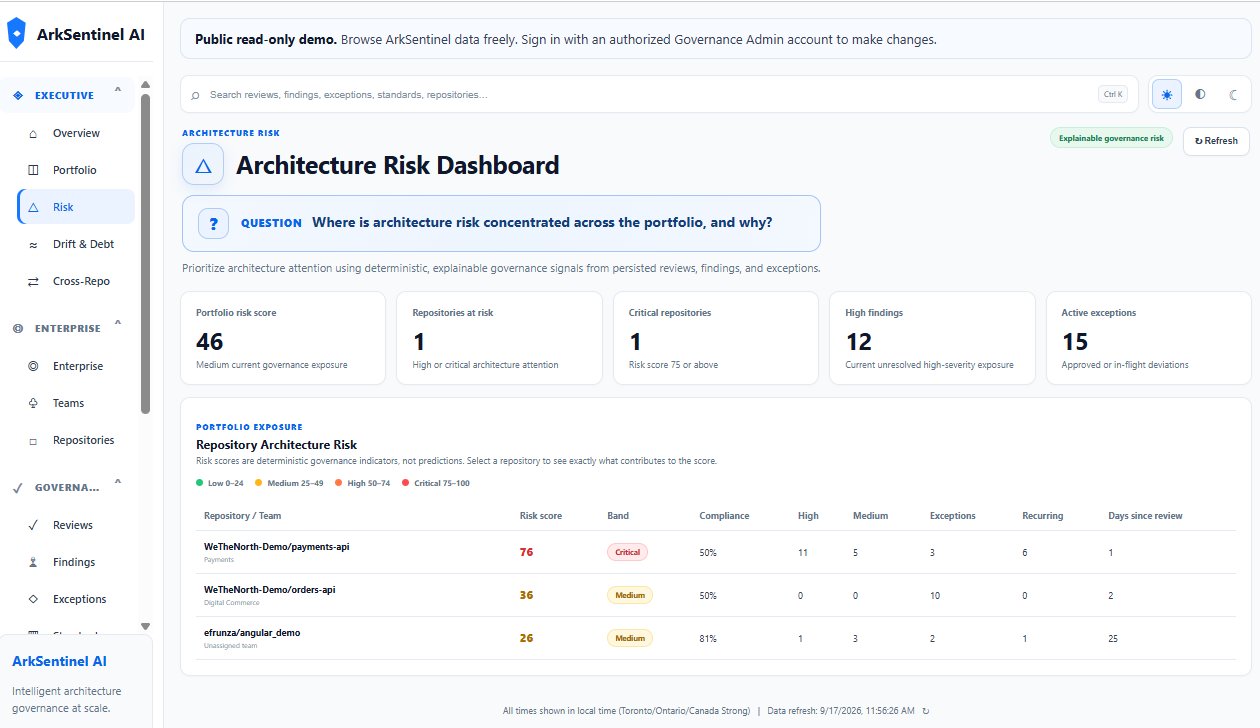
Task: Switch to half-contrast theme toggle
Action: point(1200,94)
